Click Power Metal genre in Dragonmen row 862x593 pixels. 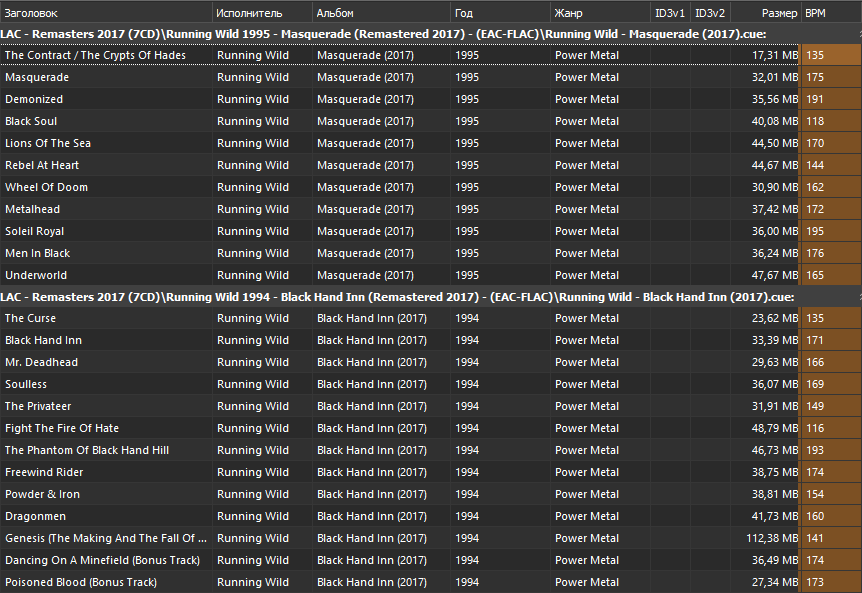click(587, 516)
